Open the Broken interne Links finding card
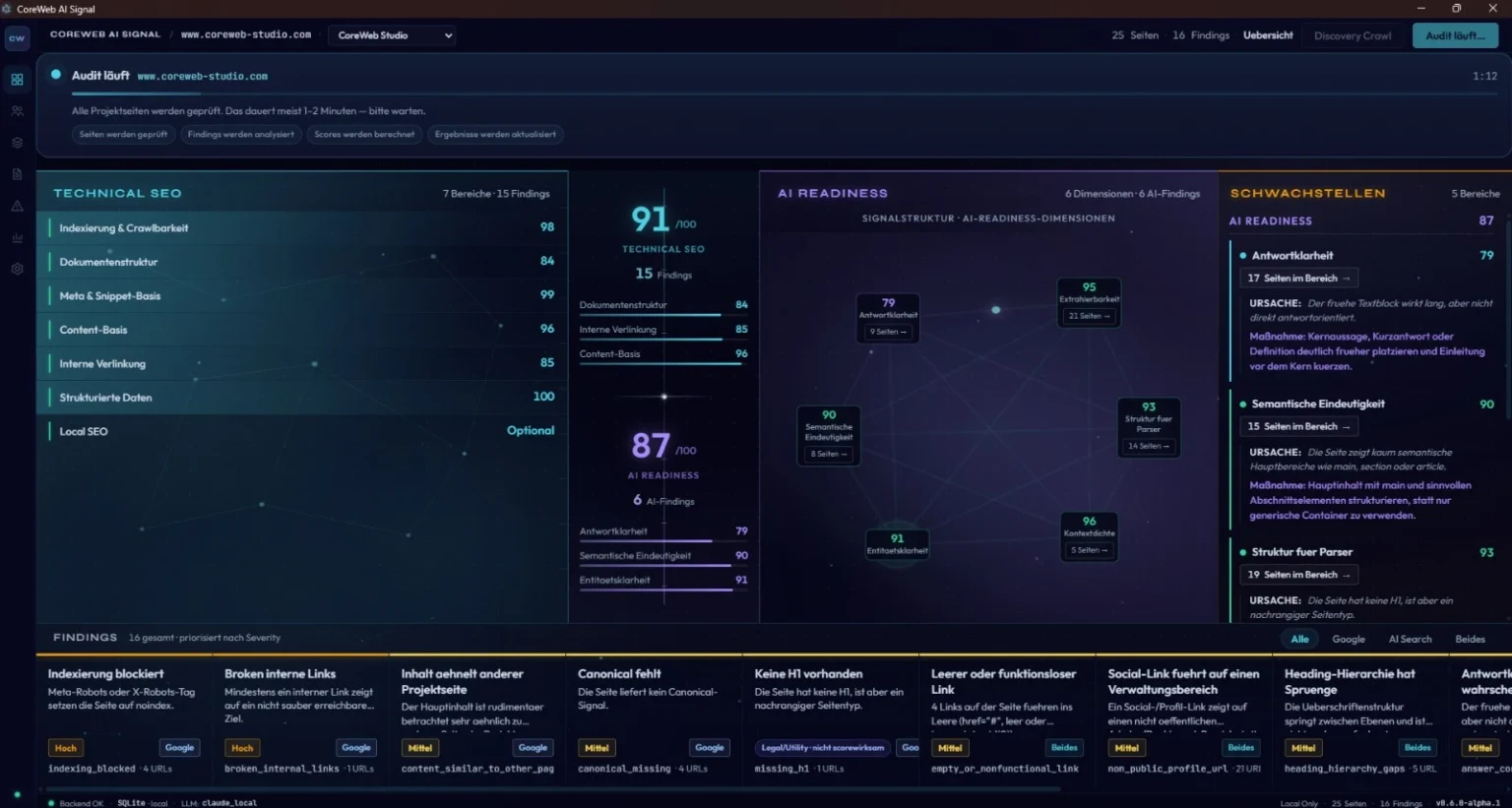 click(x=300, y=719)
